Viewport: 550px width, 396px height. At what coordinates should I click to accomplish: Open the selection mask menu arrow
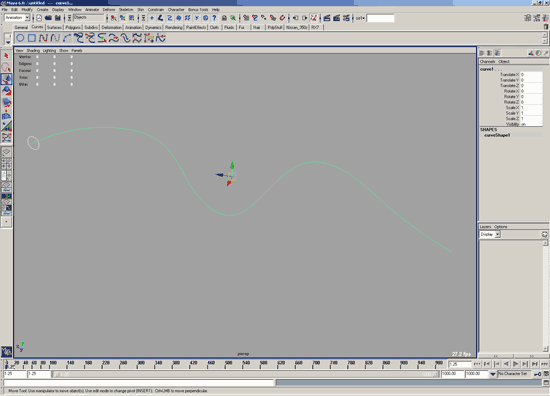coord(69,18)
